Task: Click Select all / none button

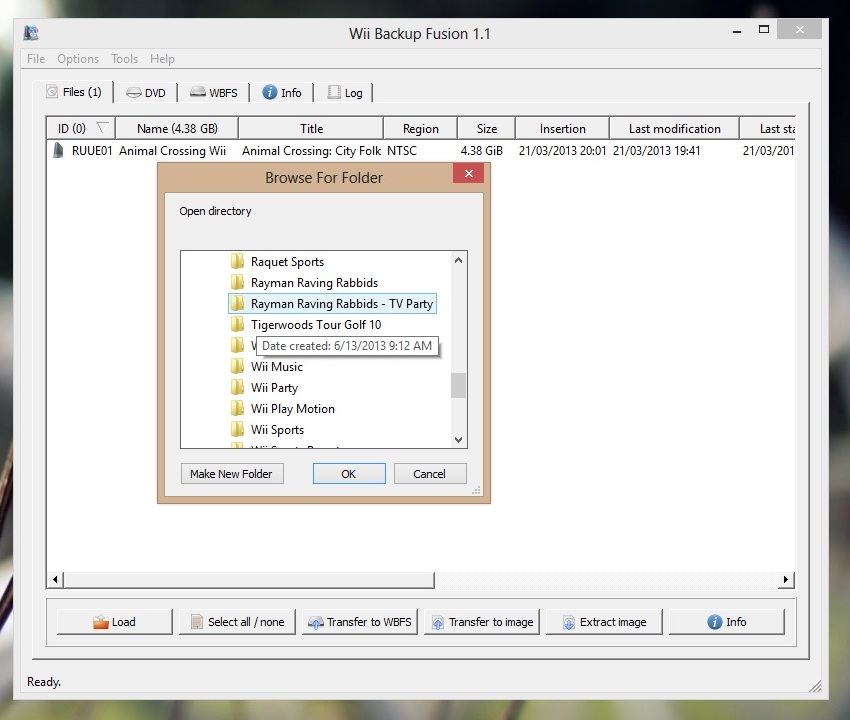Action: pos(237,622)
